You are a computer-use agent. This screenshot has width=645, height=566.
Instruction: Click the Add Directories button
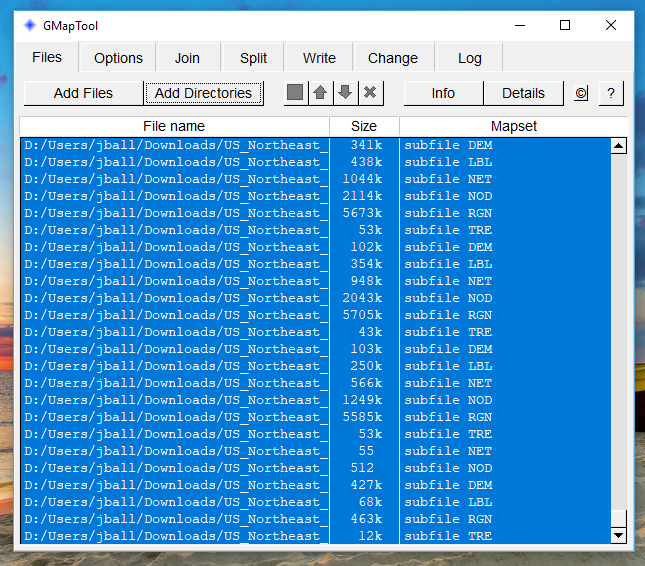coord(203,93)
